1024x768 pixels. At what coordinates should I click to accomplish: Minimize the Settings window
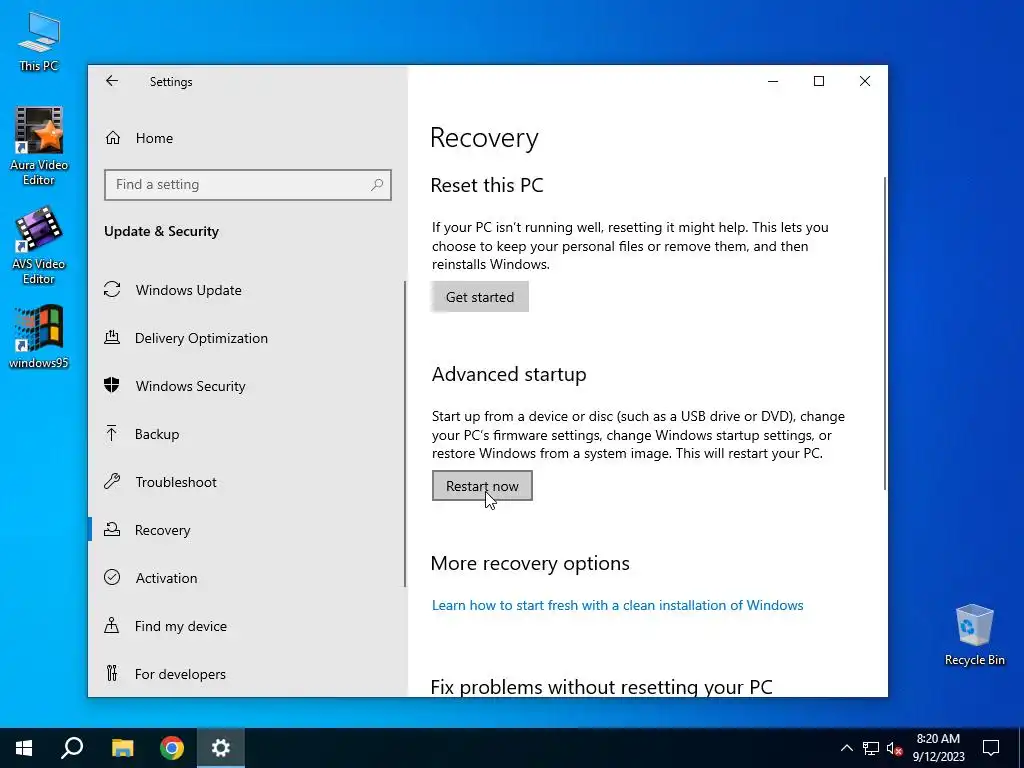773,81
